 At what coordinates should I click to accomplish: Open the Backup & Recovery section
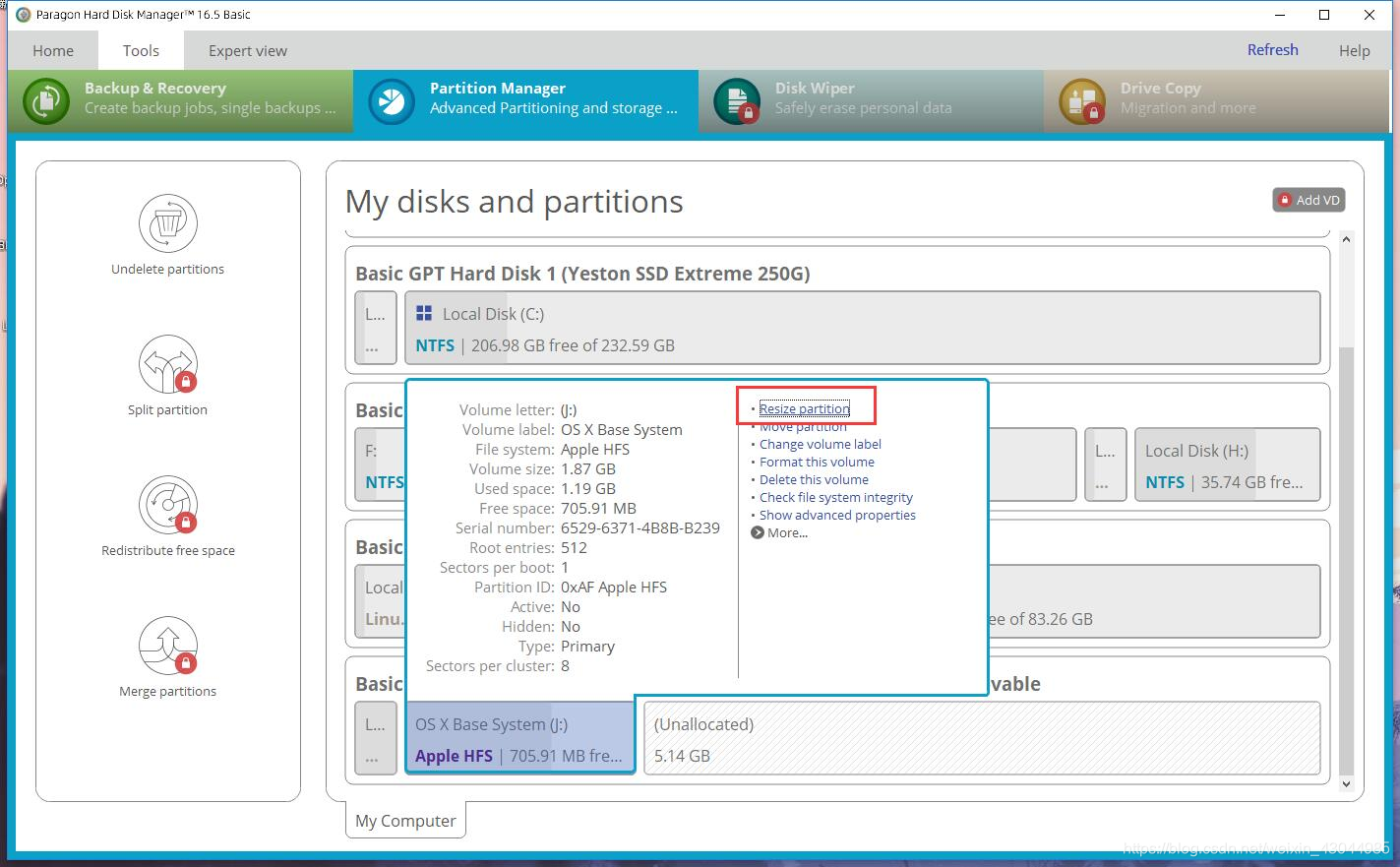point(180,100)
